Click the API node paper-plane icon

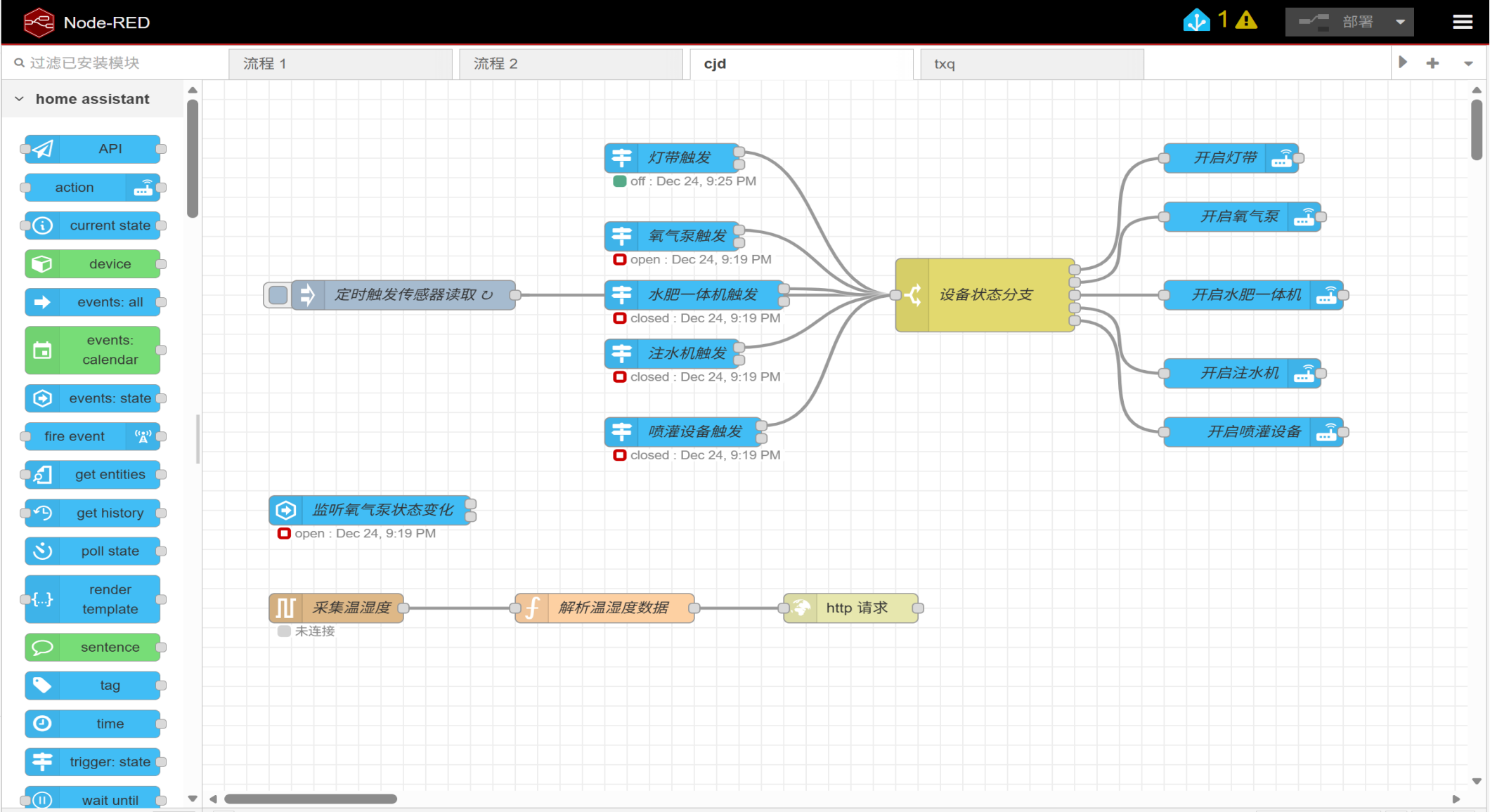tap(42, 149)
